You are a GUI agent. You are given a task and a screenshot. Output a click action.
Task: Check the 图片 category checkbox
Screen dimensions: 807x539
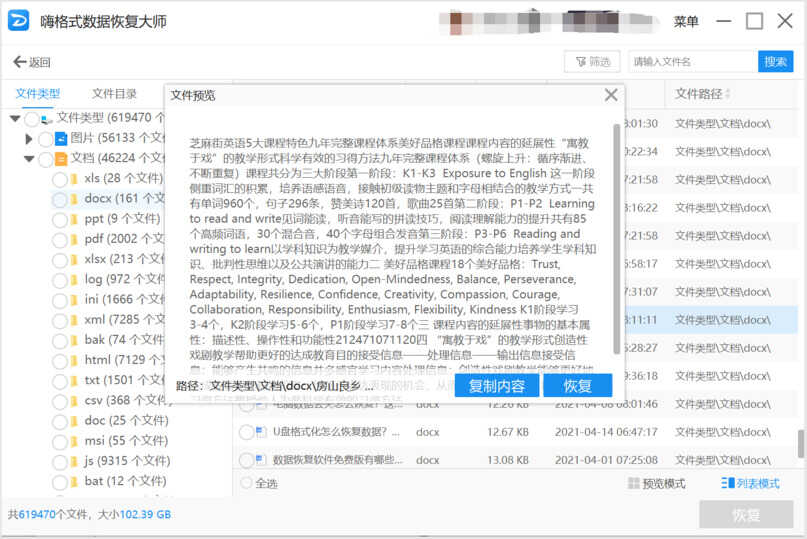(x=46, y=139)
